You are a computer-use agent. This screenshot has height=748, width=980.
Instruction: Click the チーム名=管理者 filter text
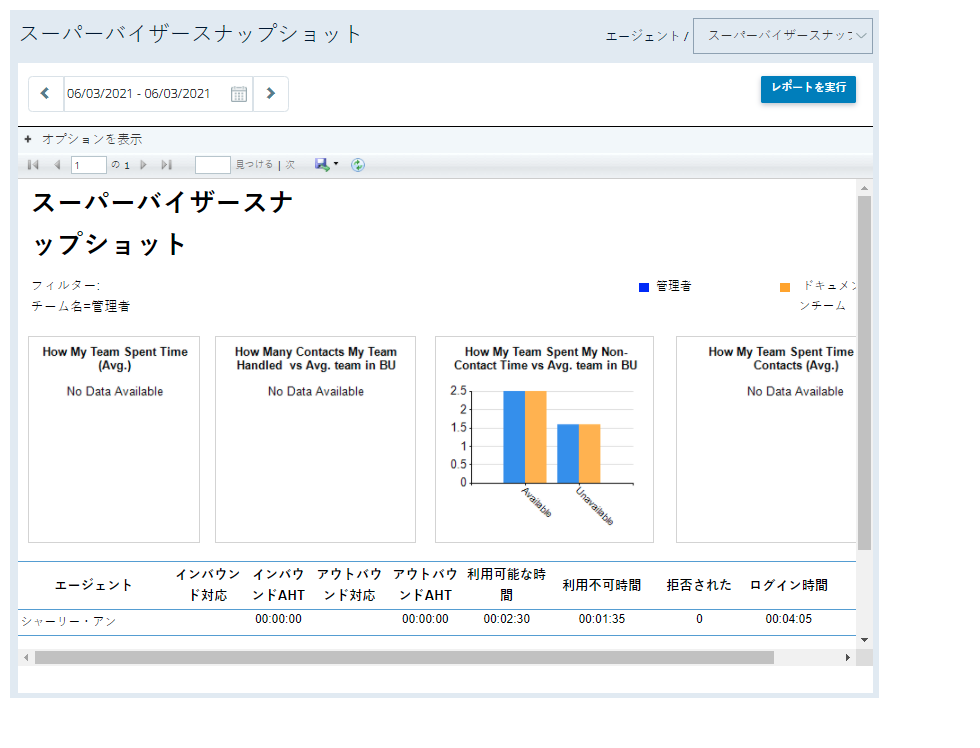coord(81,306)
